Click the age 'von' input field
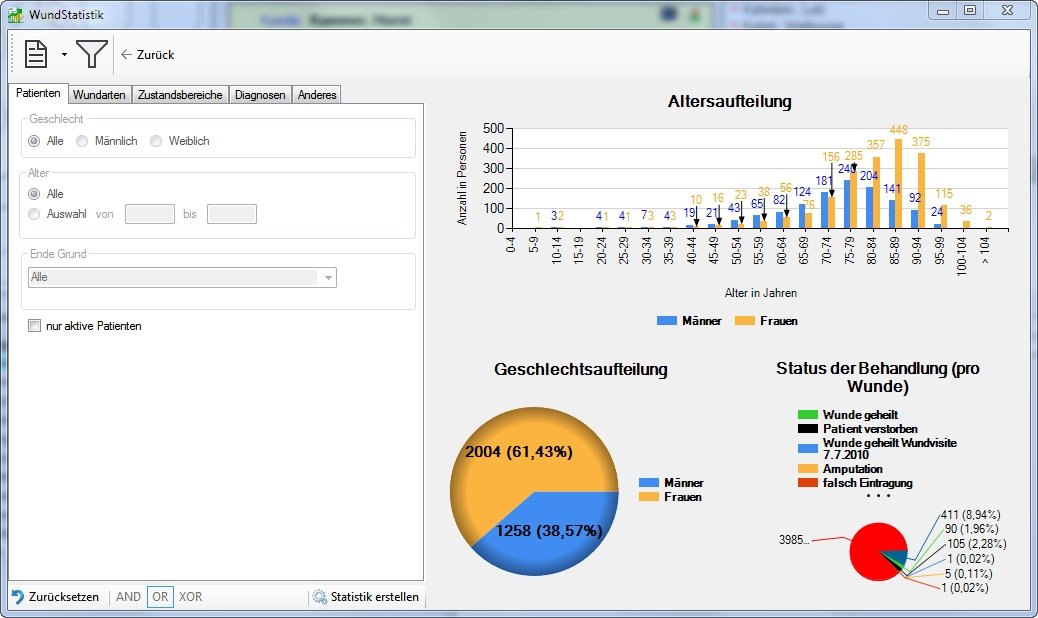The image size is (1038, 618). click(x=150, y=214)
